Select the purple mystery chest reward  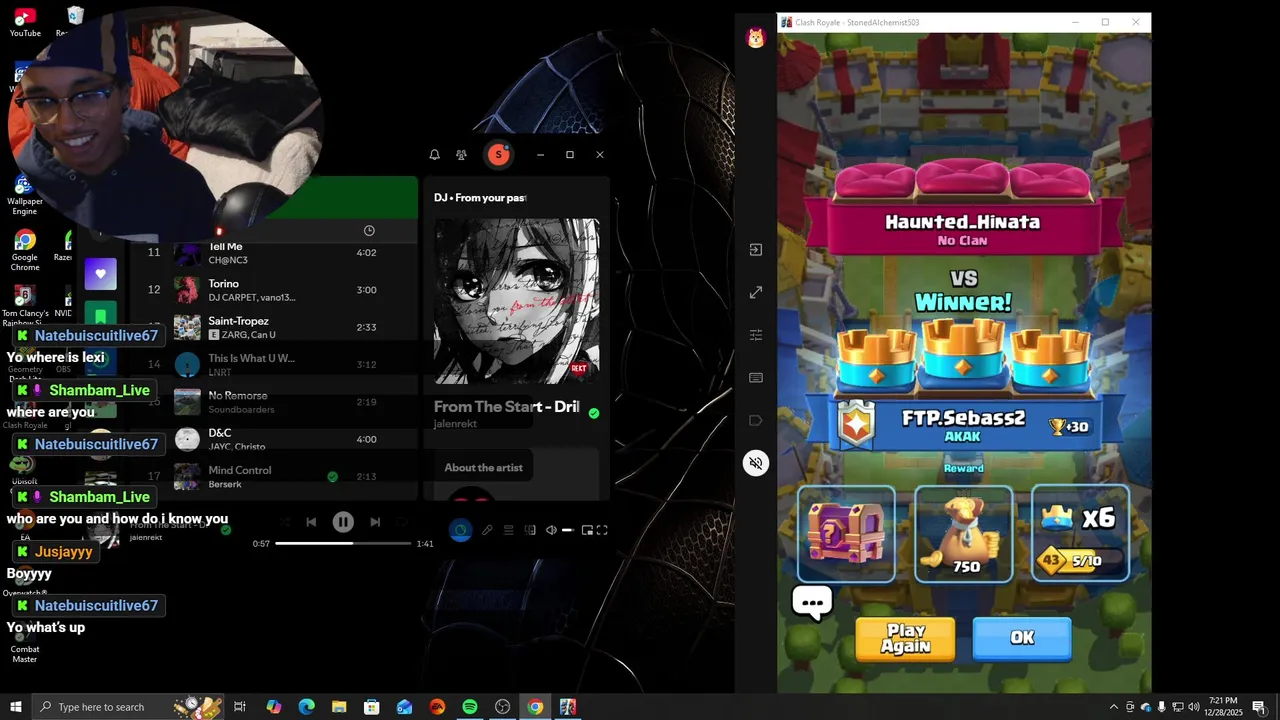[x=846, y=534]
